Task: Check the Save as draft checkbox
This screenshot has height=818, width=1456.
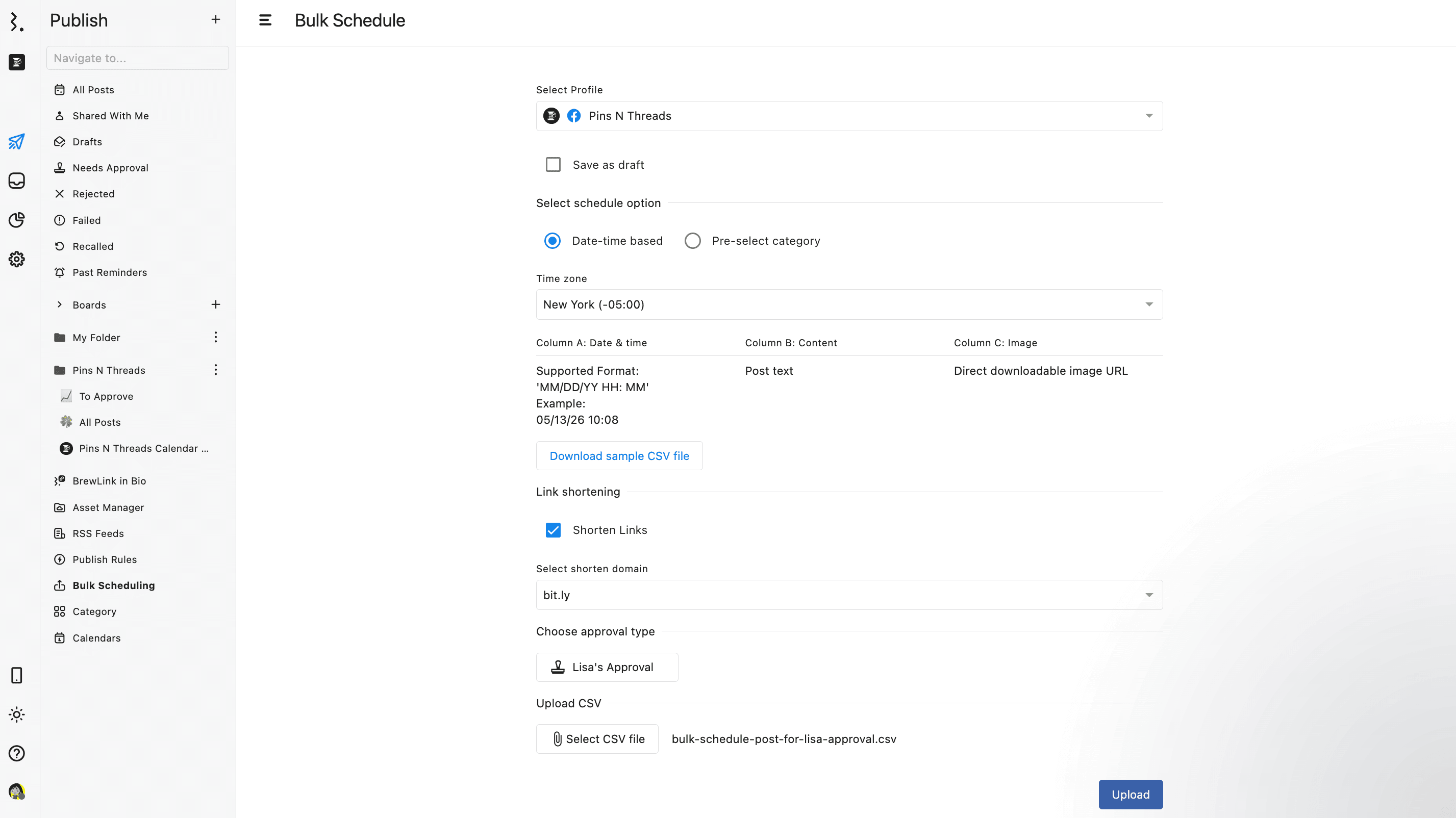Action: (x=553, y=164)
